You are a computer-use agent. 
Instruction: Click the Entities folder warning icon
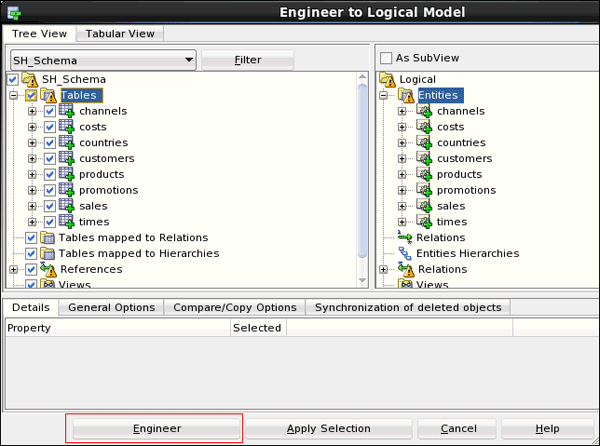pos(406,95)
